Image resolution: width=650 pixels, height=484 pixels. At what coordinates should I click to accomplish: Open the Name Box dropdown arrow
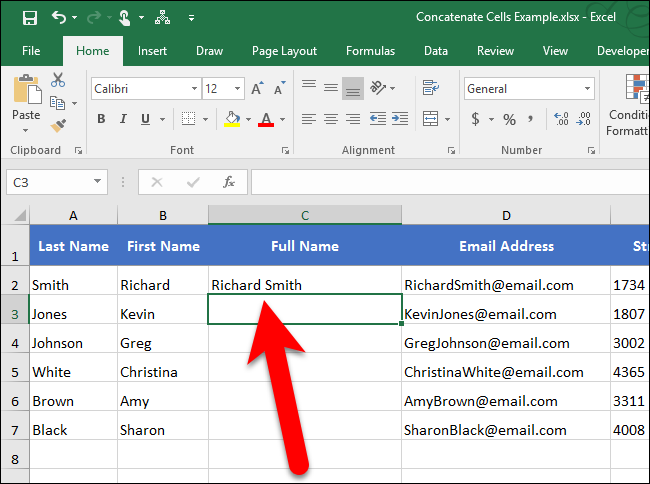[x=98, y=182]
